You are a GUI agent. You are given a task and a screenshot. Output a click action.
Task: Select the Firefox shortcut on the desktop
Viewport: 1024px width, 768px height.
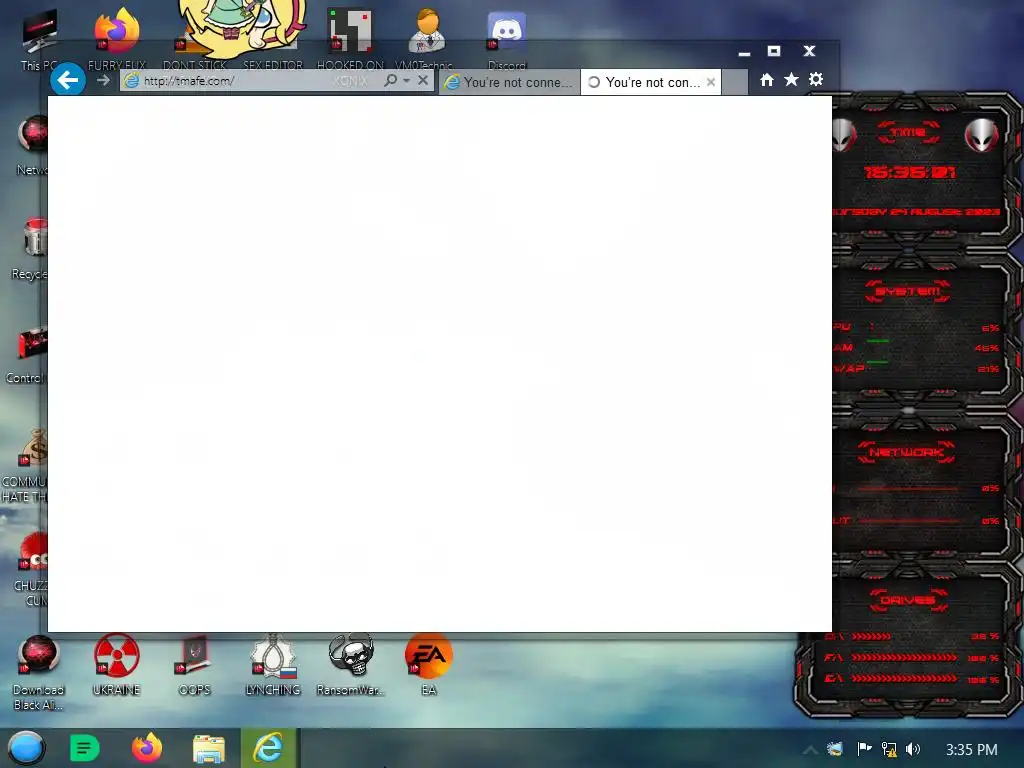pos(117,39)
